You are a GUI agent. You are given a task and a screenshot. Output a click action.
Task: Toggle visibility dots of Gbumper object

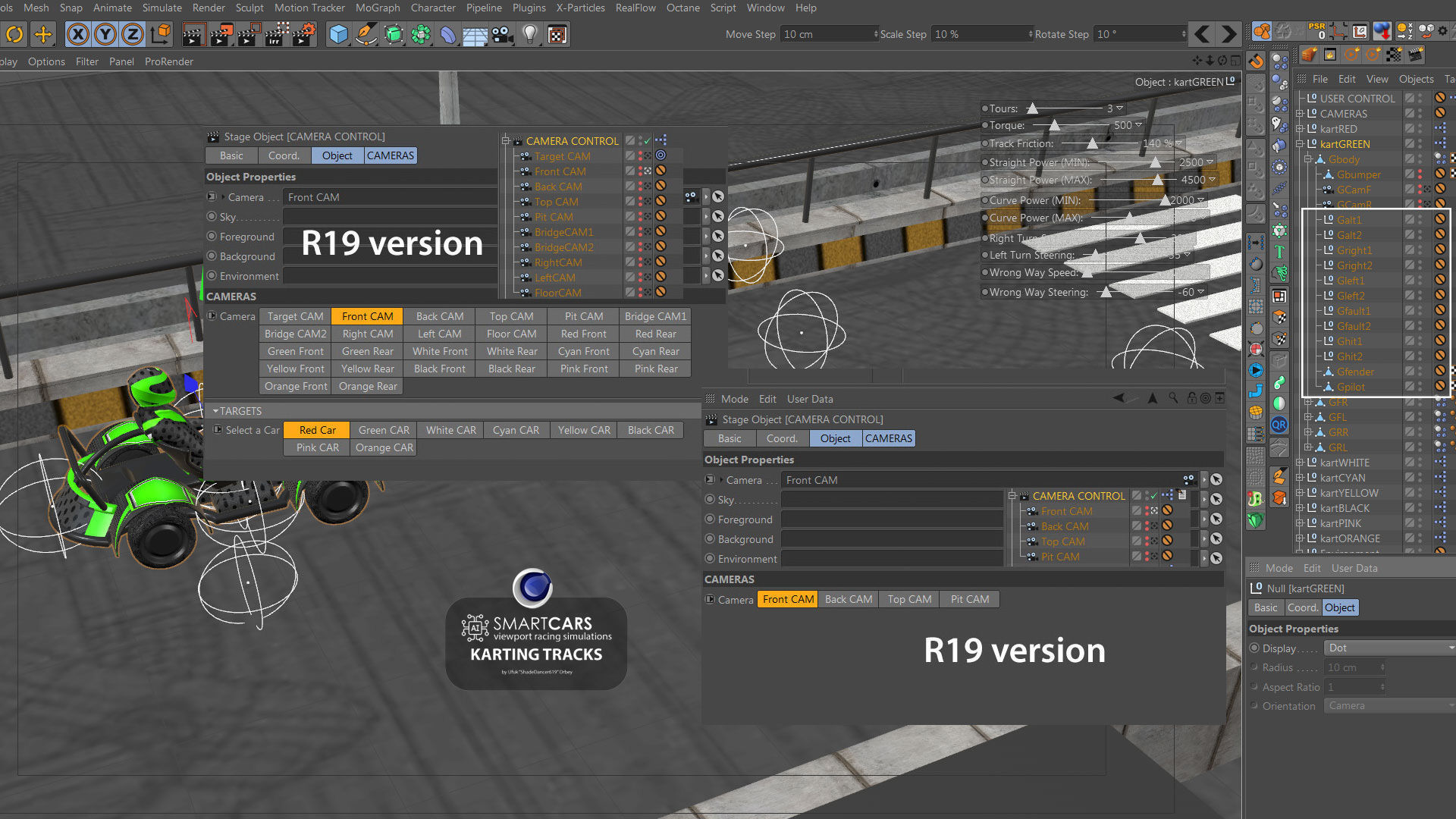[1420, 174]
